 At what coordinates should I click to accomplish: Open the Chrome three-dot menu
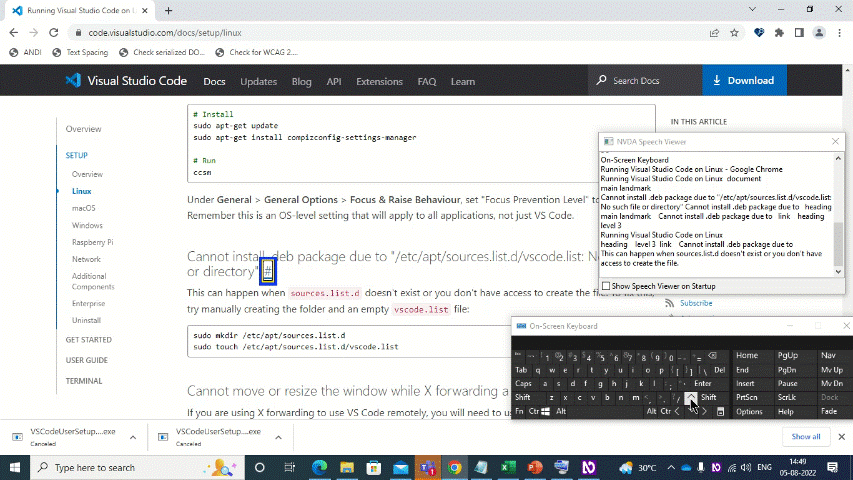(x=839, y=33)
